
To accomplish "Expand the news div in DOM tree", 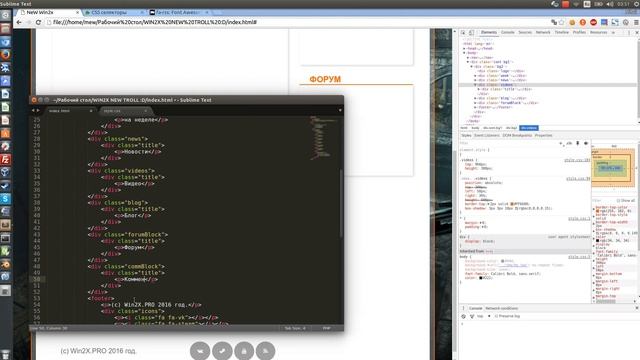I will click(476, 80).
